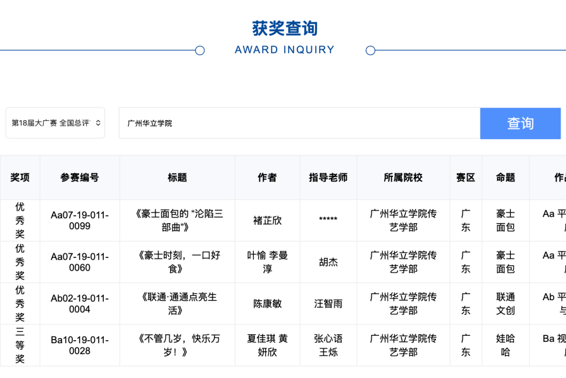Click the 命题 column header
Image resolution: width=566 pixels, height=378 pixels.
(x=505, y=177)
